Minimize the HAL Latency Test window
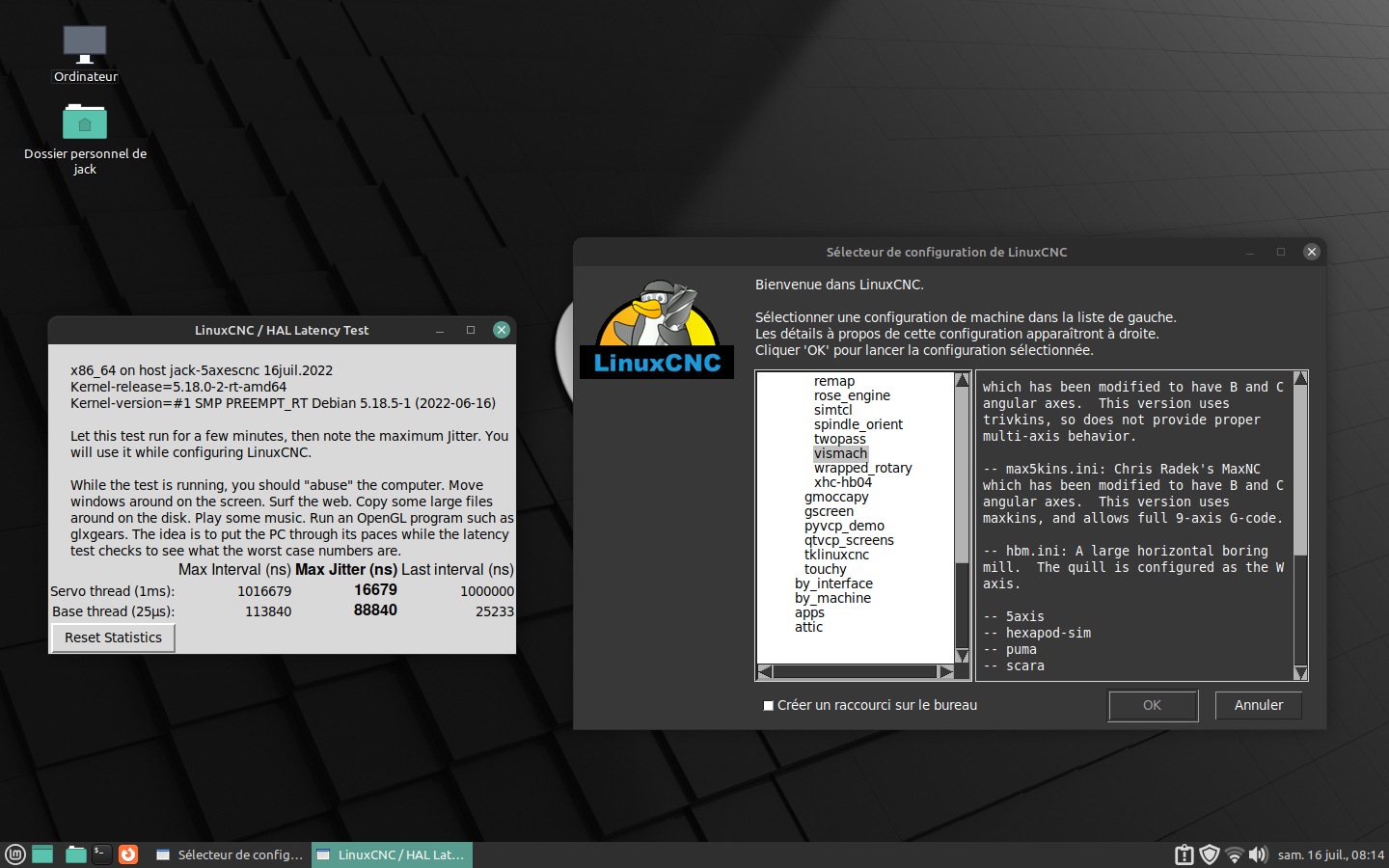The image size is (1389, 868). pyautogui.click(x=440, y=330)
